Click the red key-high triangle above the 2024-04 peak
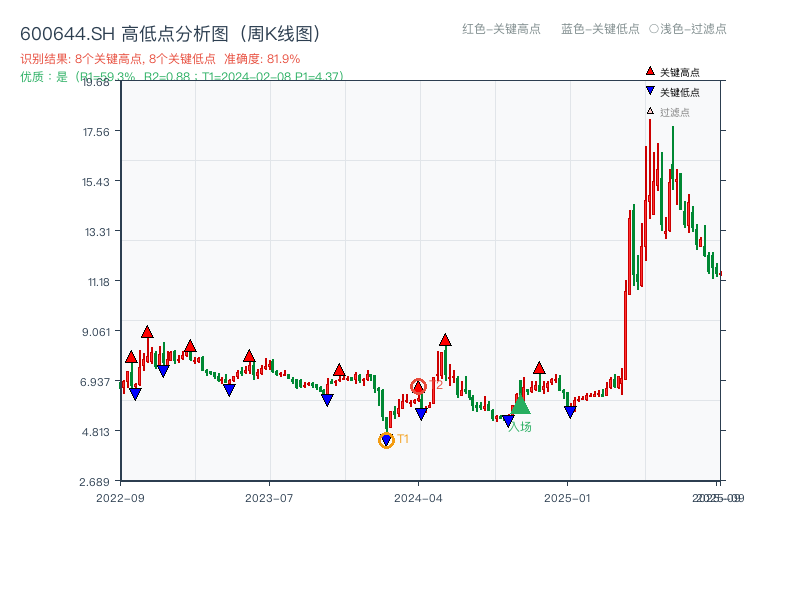The height and width of the screenshot is (600, 800). tap(443, 340)
